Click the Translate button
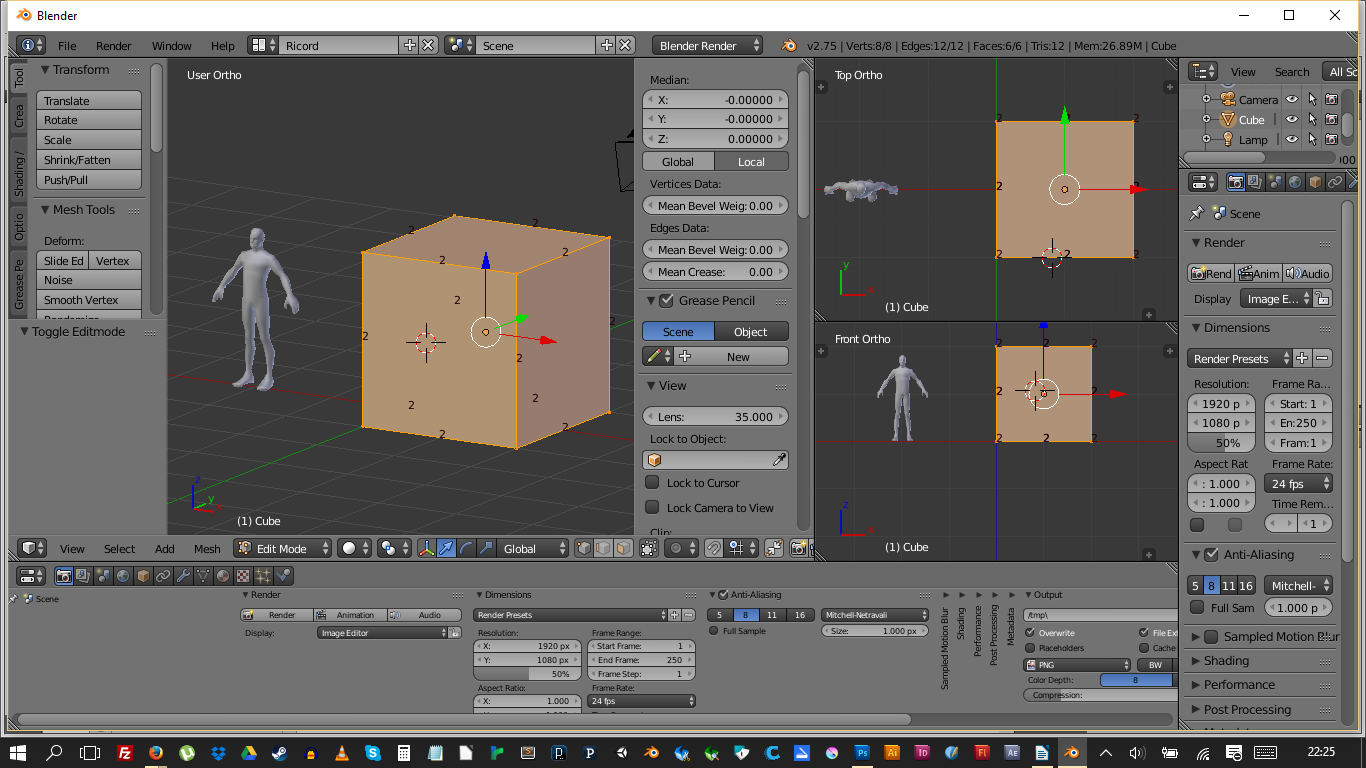The image size is (1366, 768). tap(89, 101)
